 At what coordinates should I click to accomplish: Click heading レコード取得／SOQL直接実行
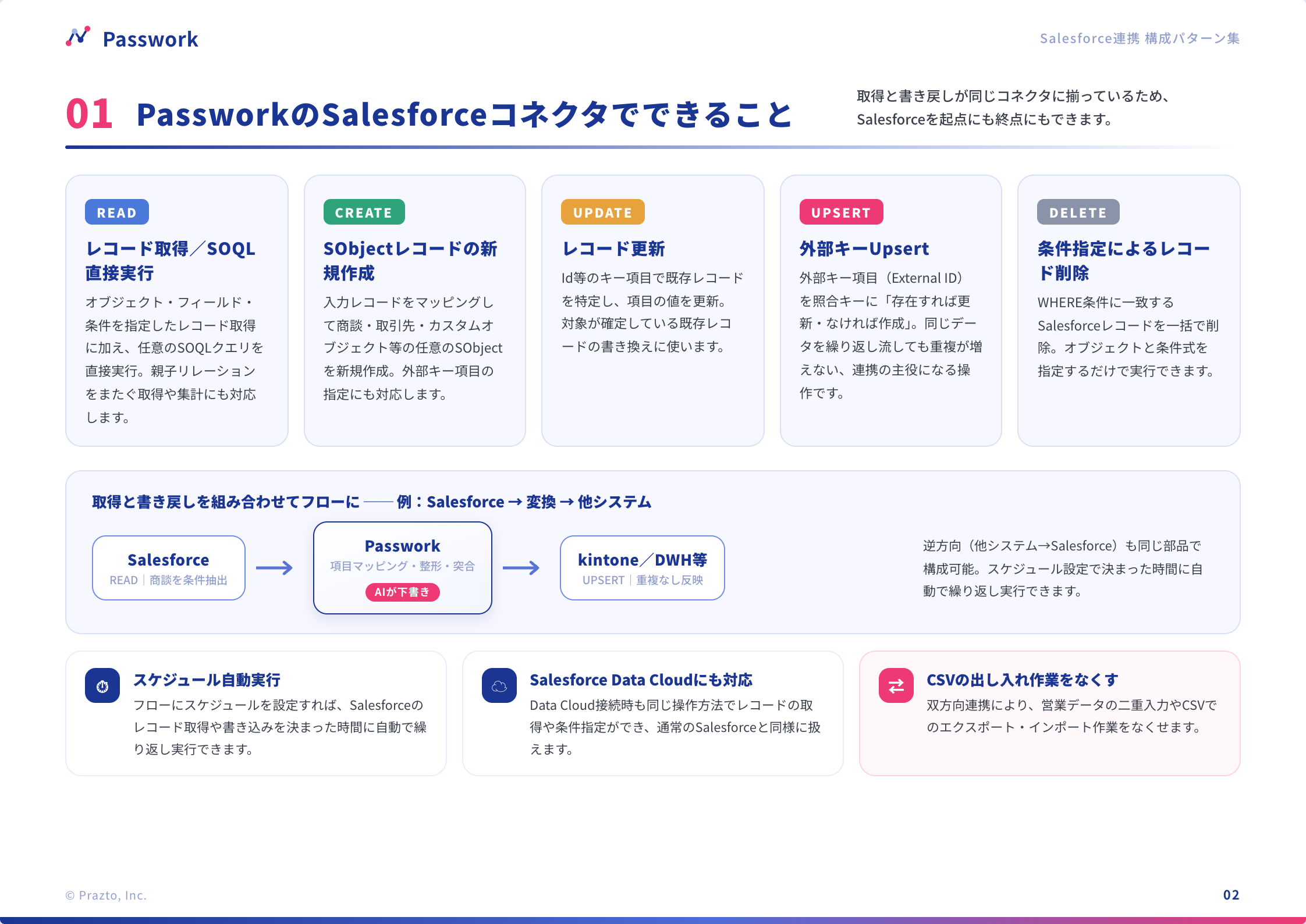click(171, 261)
